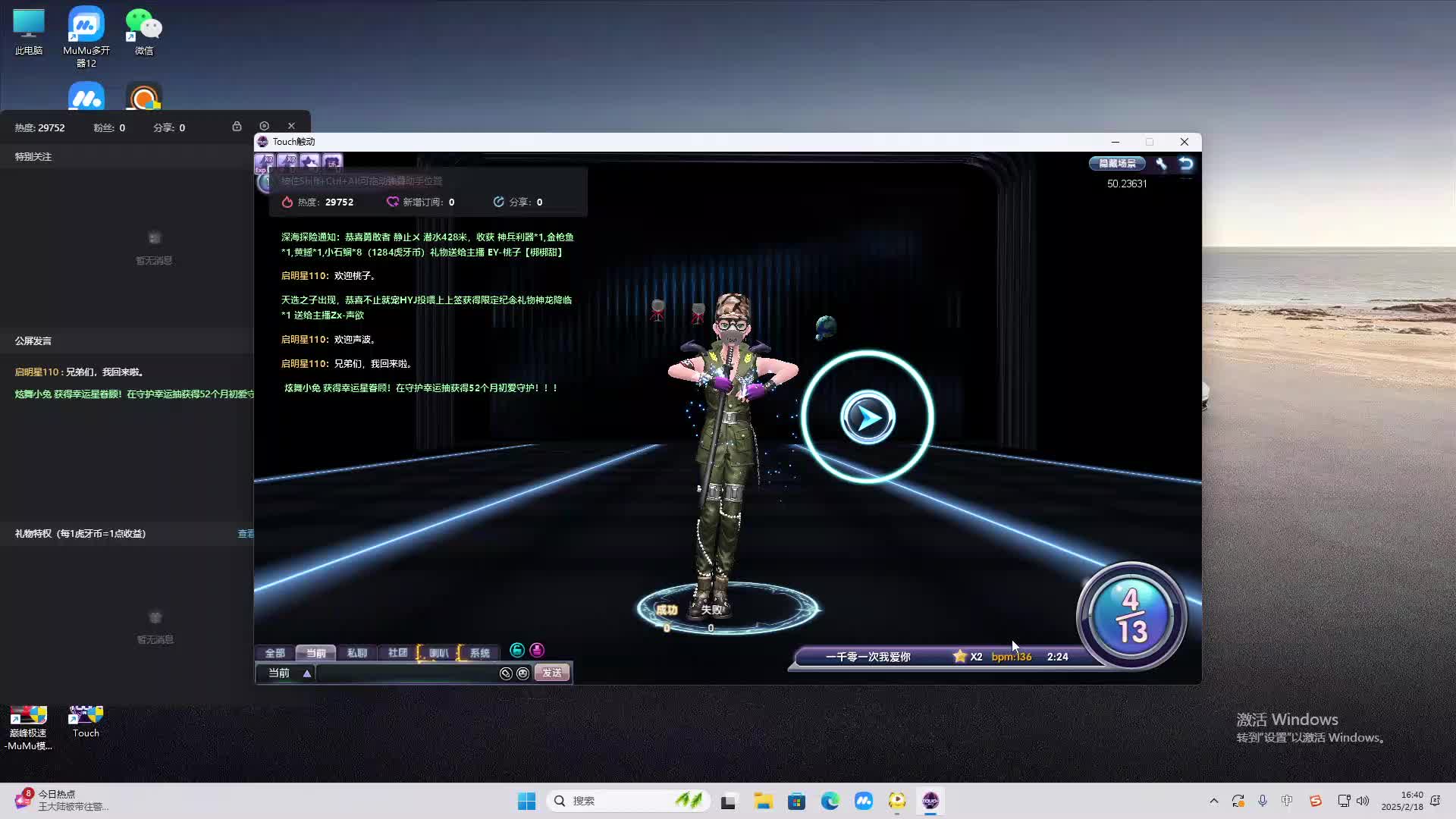The image size is (1456, 819).
Task: Click the star buff icon in game toolbar
Action: [x=309, y=162]
